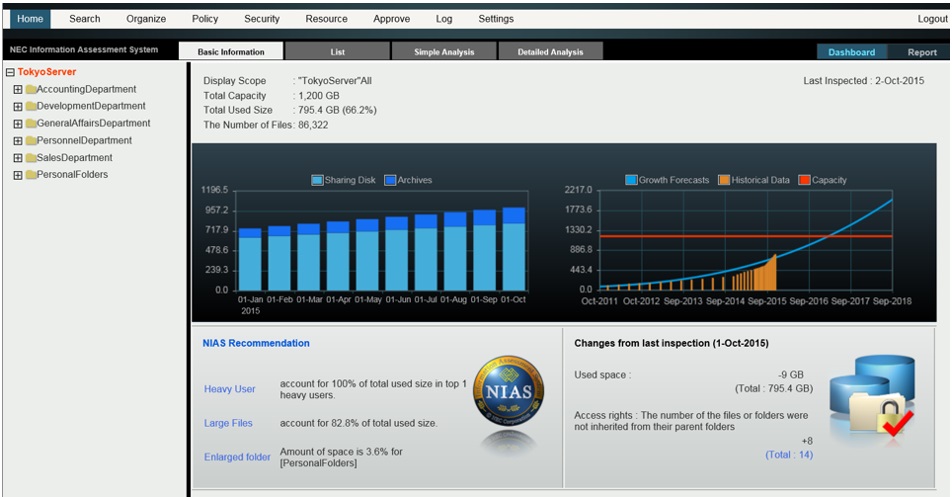
Task: Click the database and locked folder icon
Action: [x=872, y=397]
